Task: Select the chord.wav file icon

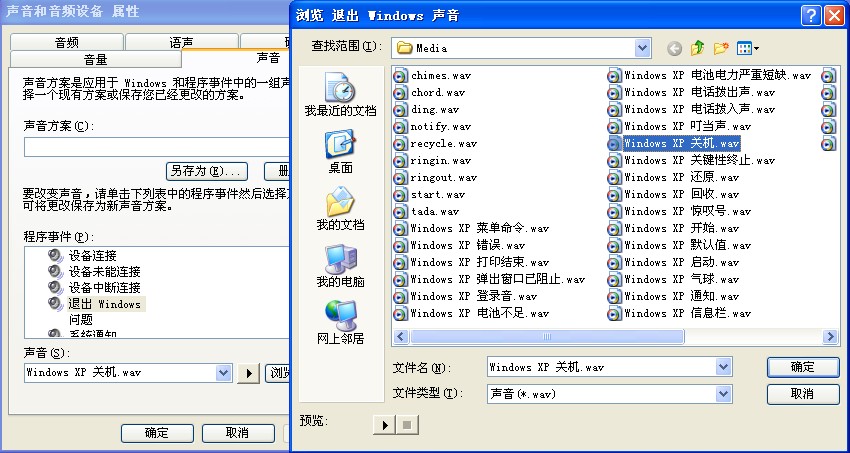Action: (400, 93)
